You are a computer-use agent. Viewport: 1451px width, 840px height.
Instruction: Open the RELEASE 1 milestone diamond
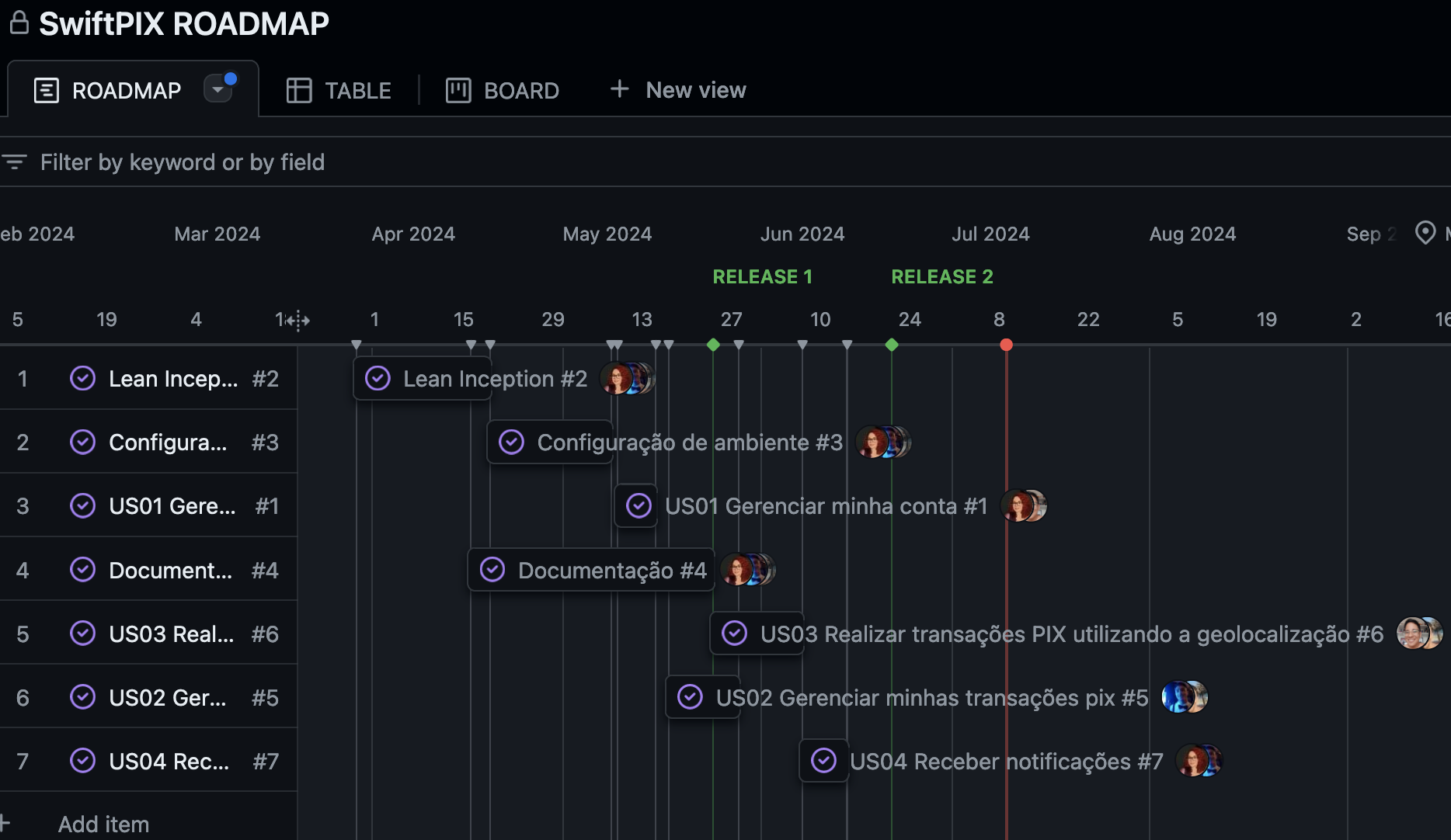coord(712,345)
